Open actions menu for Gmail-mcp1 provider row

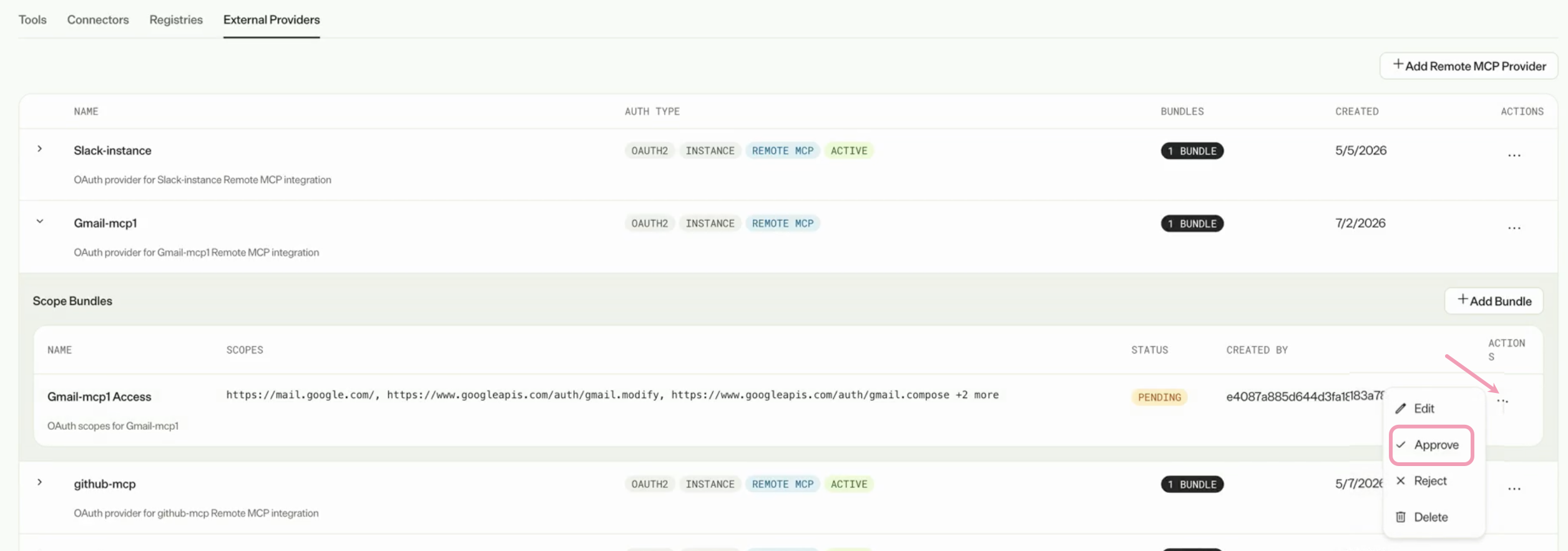pos(1514,228)
